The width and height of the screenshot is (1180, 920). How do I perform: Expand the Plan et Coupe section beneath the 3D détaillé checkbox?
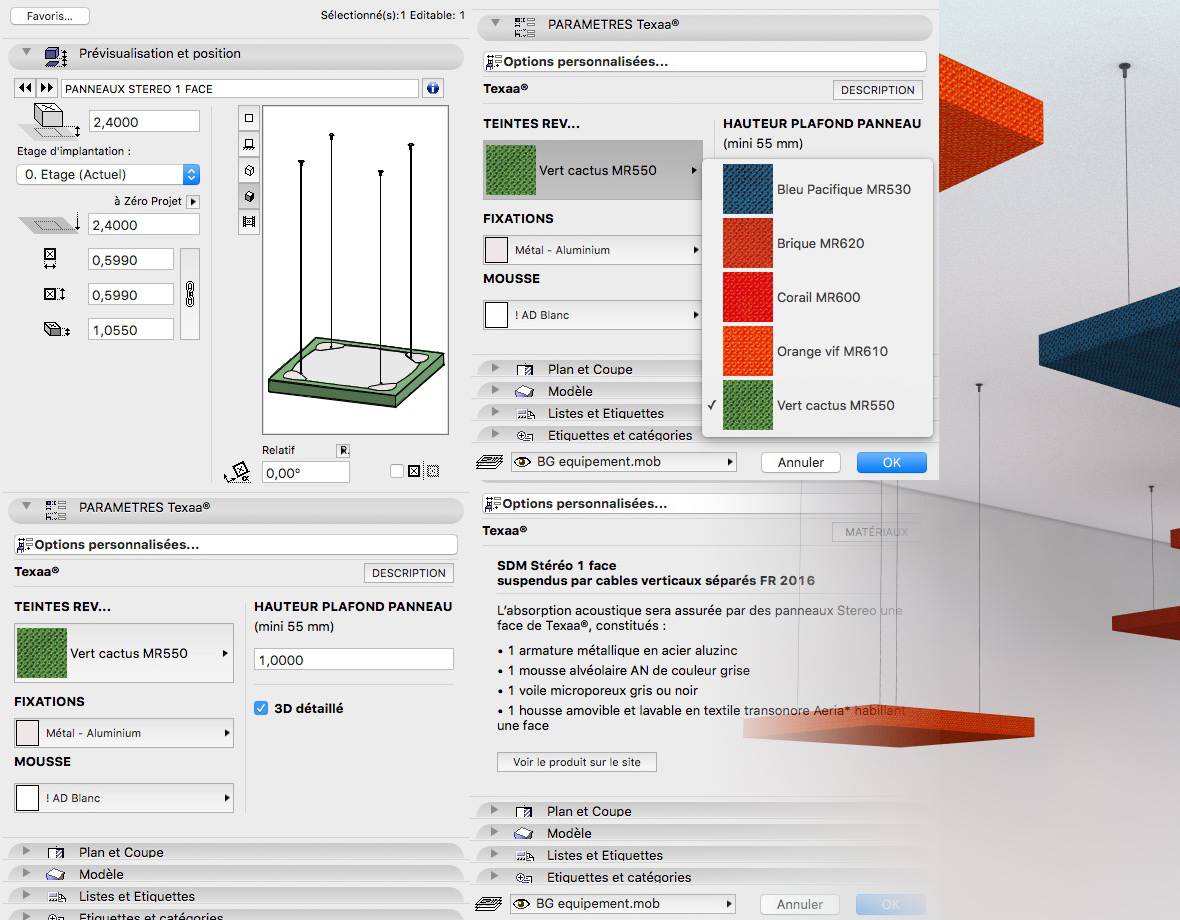pos(27,851)
